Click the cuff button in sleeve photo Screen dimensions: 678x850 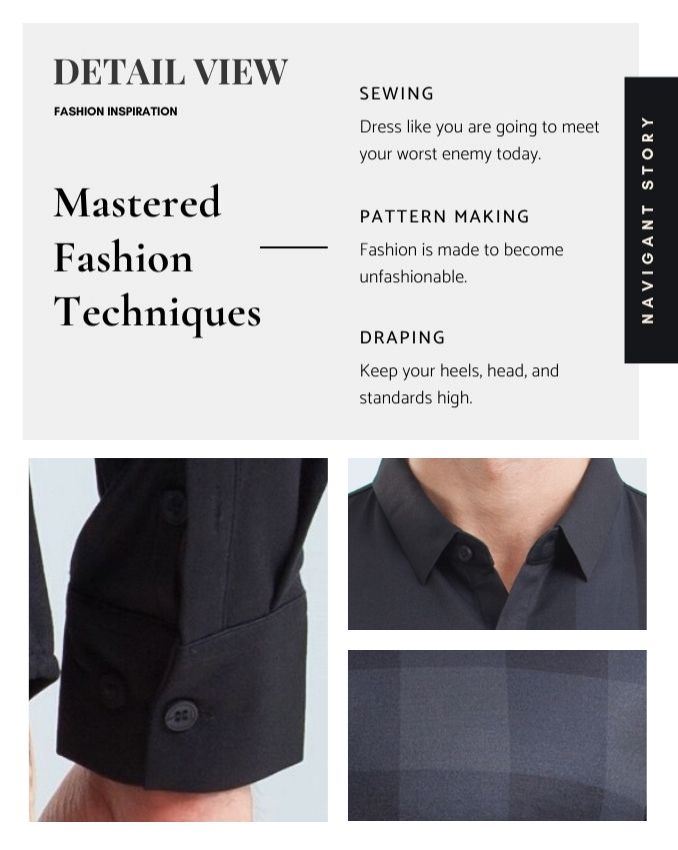pos(181,714)
